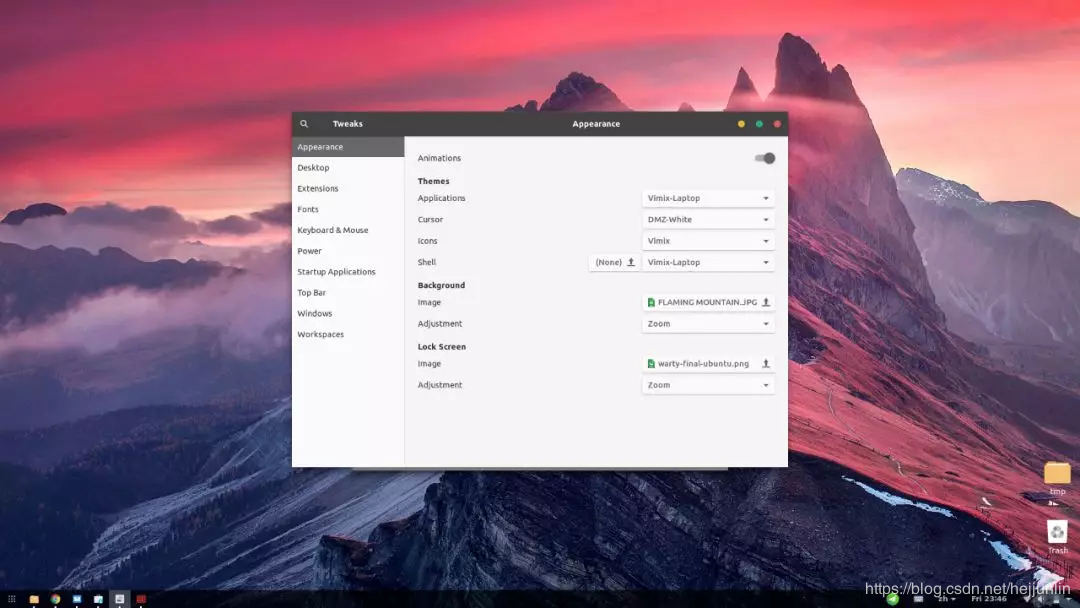Open the Applications theme dropdown

[x=708, y=198]
